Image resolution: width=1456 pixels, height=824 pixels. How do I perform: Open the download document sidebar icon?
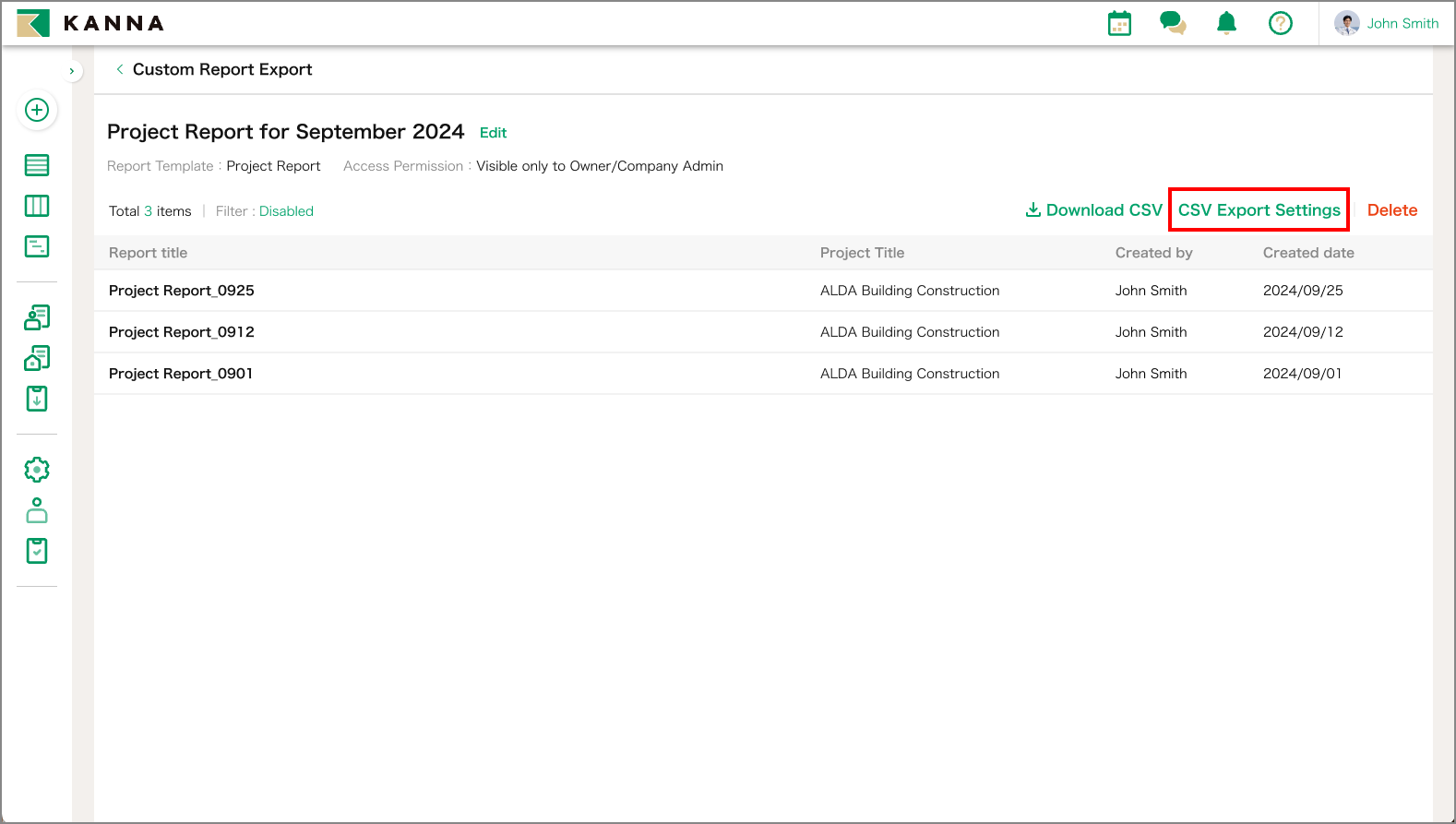(x=37, y=399)
